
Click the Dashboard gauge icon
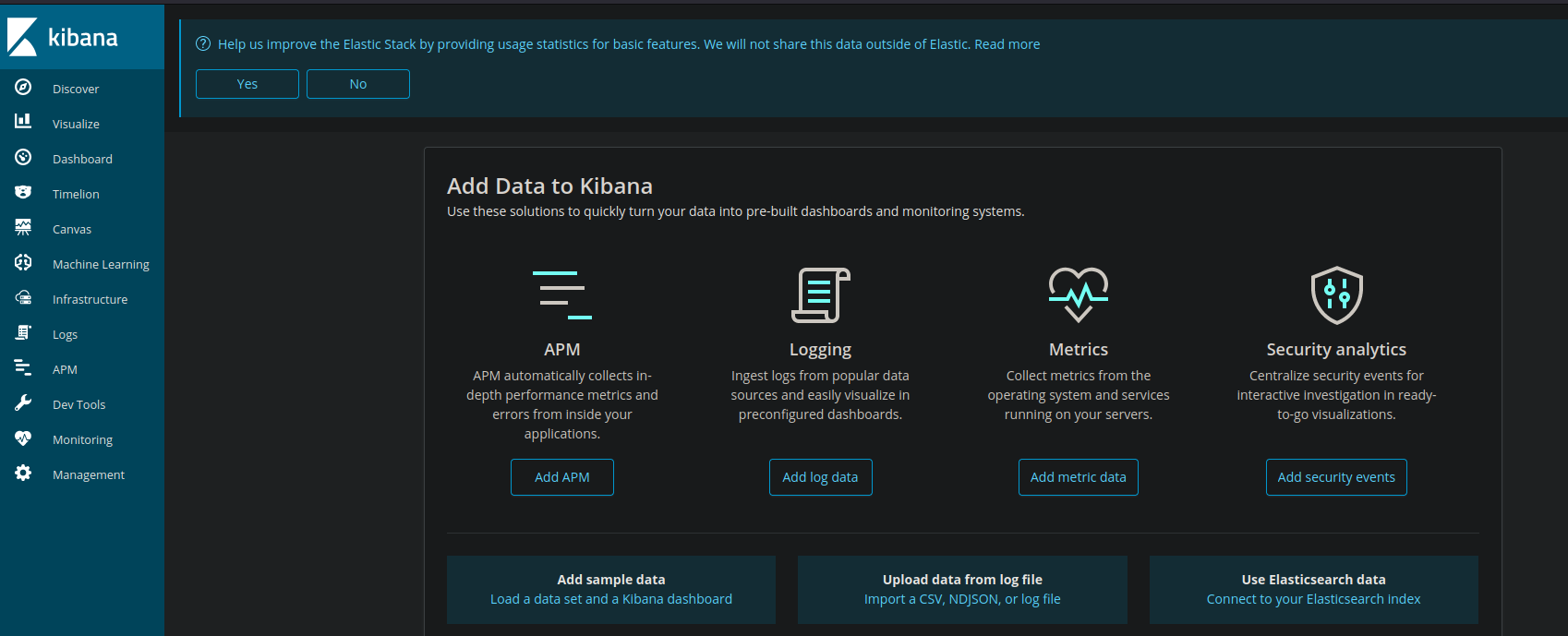[x=23, y=158]
